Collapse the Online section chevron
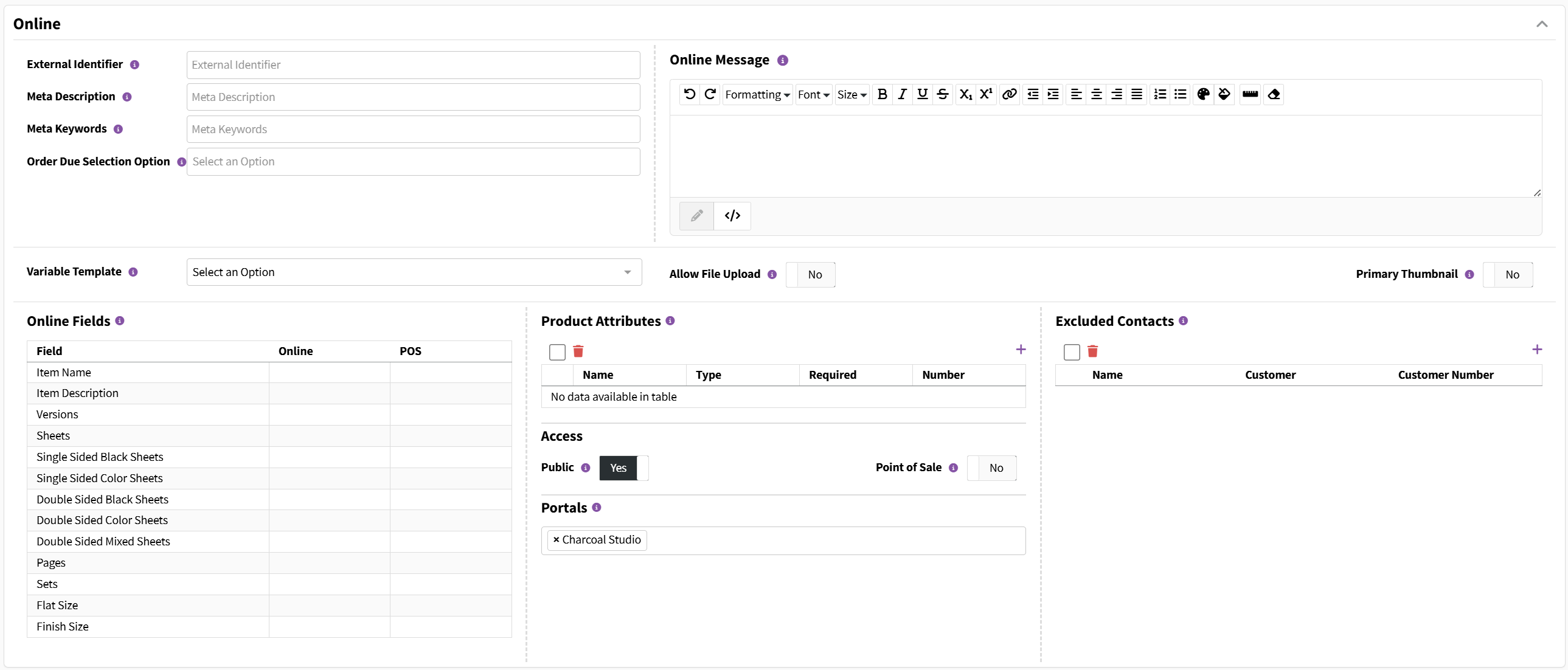1568x670 pixels. 1541,24
